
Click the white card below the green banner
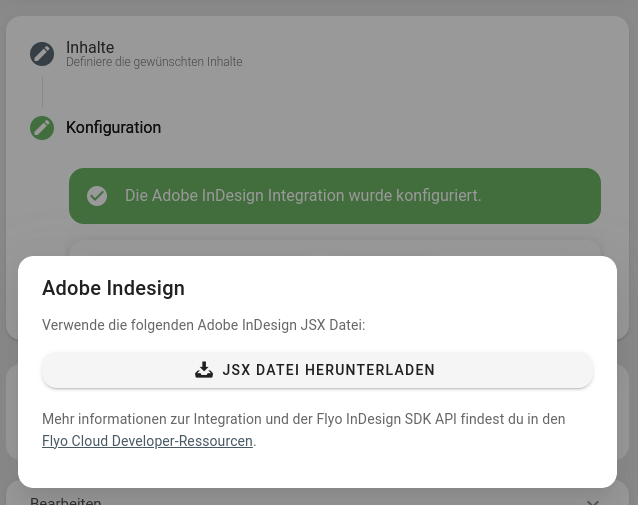coord(334,248)
